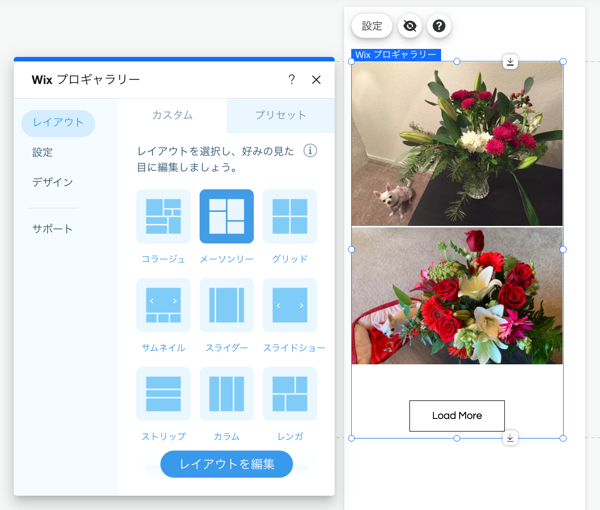The height and width of the screenshot is (510, 600).
Task: Click the Wix プロギャラリー panel title
Action: click(x=86, y=80)
